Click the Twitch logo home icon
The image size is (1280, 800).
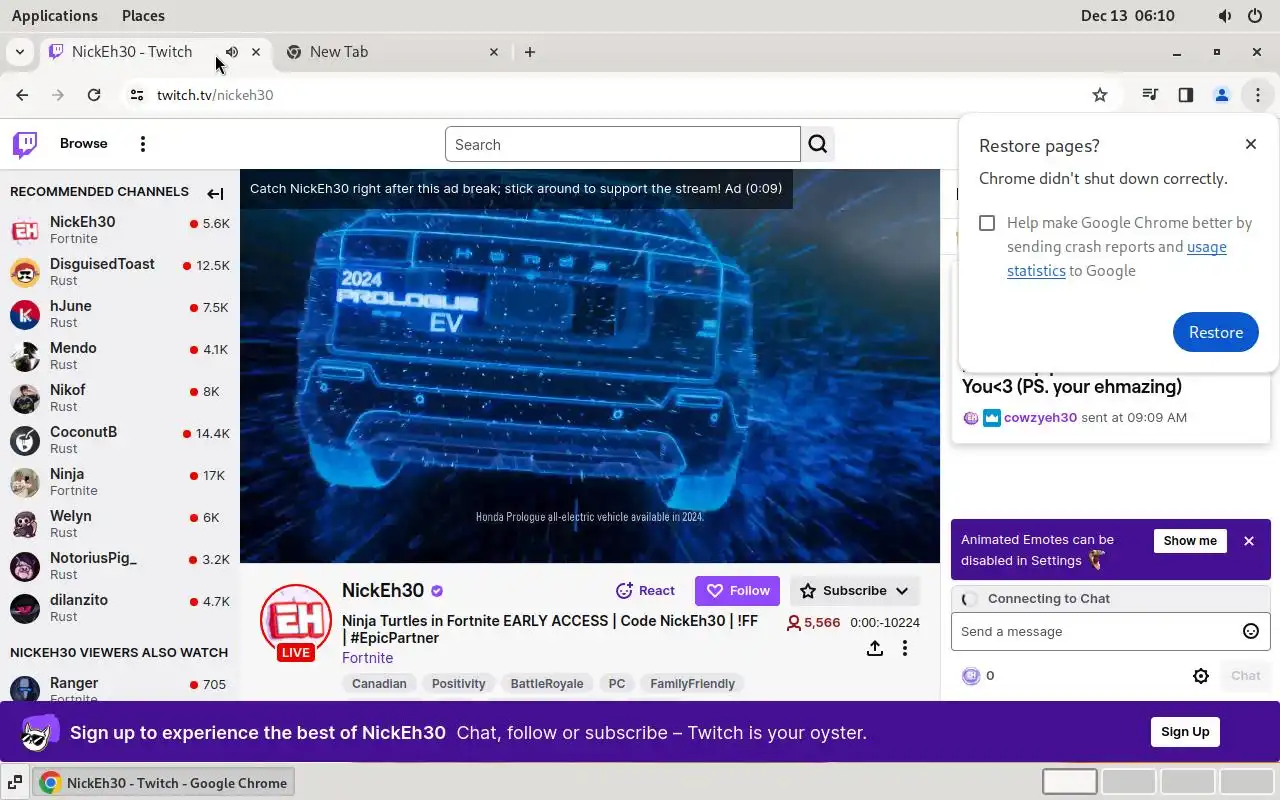point(25,144)
